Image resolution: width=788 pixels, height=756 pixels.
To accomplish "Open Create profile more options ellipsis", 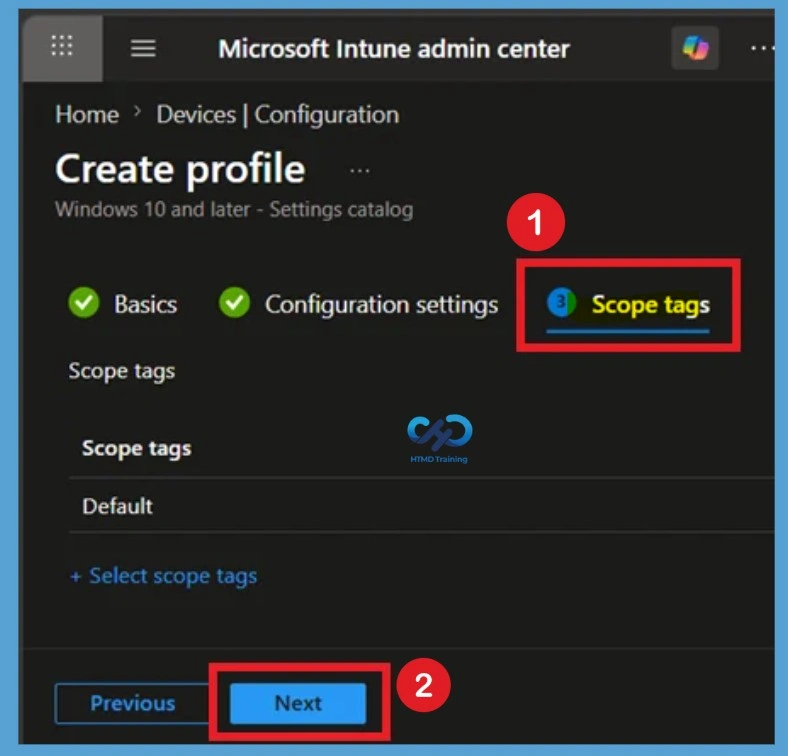I will pos(359,171).
